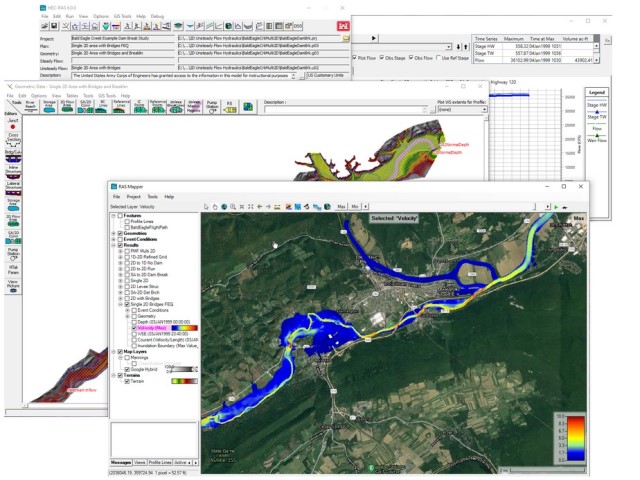Screen dimensions: 640x480
Task: Expand the Geometries tree node
Action: click(113, 233)
